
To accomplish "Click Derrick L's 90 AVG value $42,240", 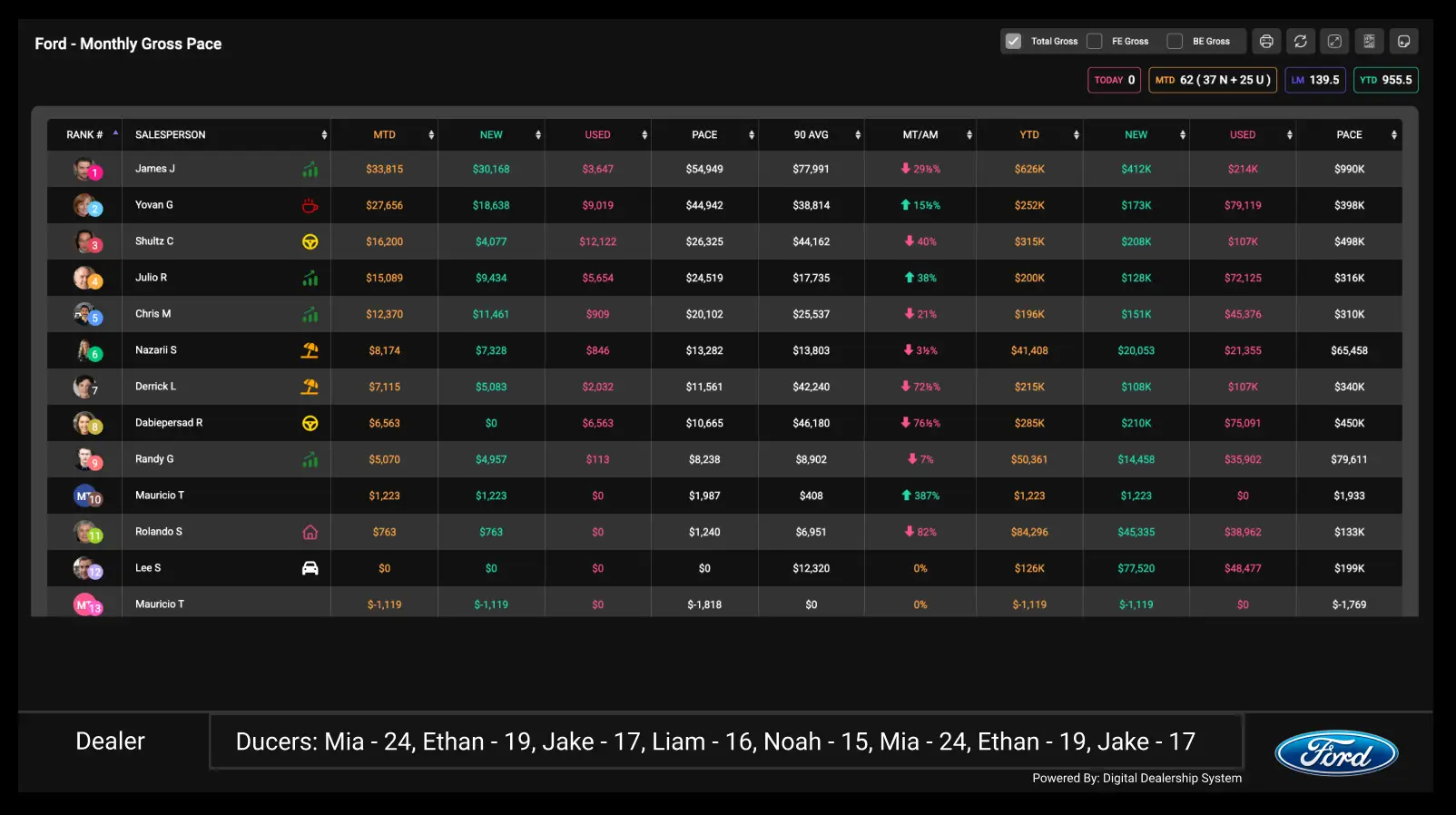I will pos(812,387).
